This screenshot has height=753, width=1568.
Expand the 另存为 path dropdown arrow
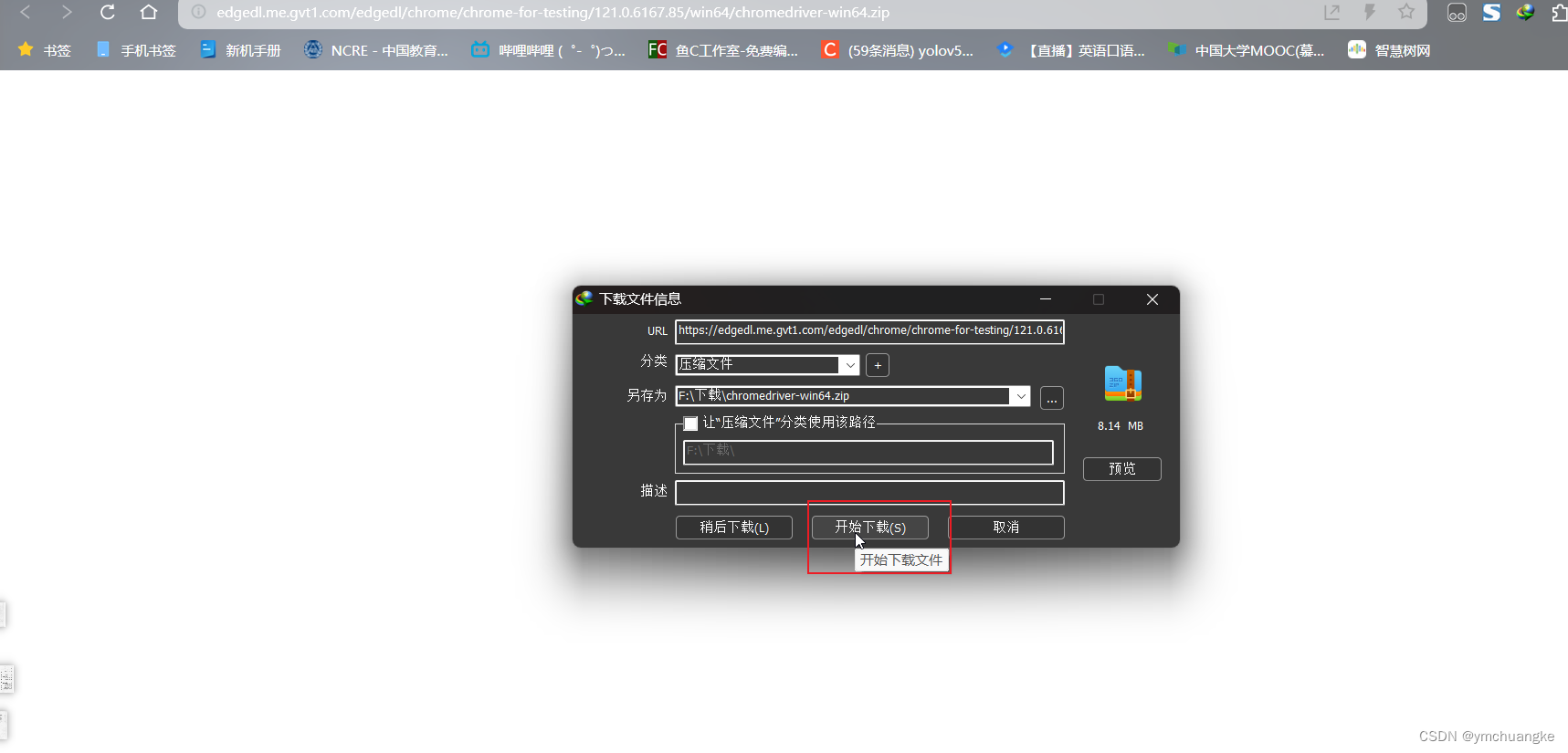(1021, 396)
